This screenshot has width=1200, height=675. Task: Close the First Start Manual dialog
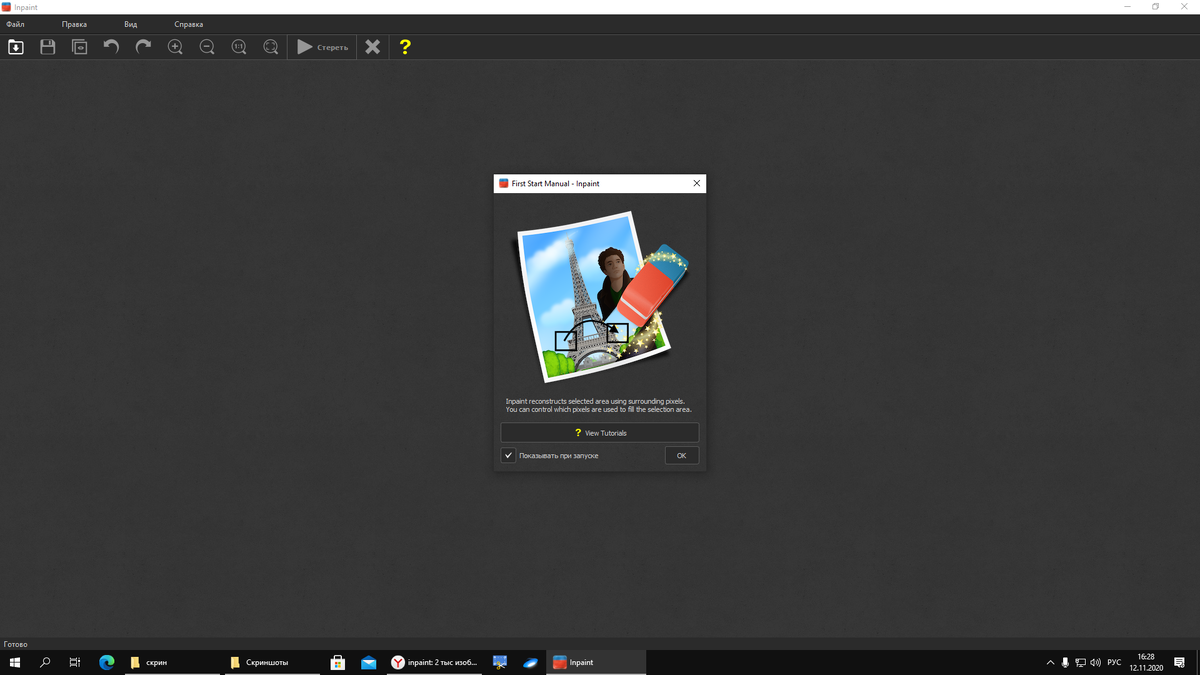pyautogui.click(x=696, y=184)
